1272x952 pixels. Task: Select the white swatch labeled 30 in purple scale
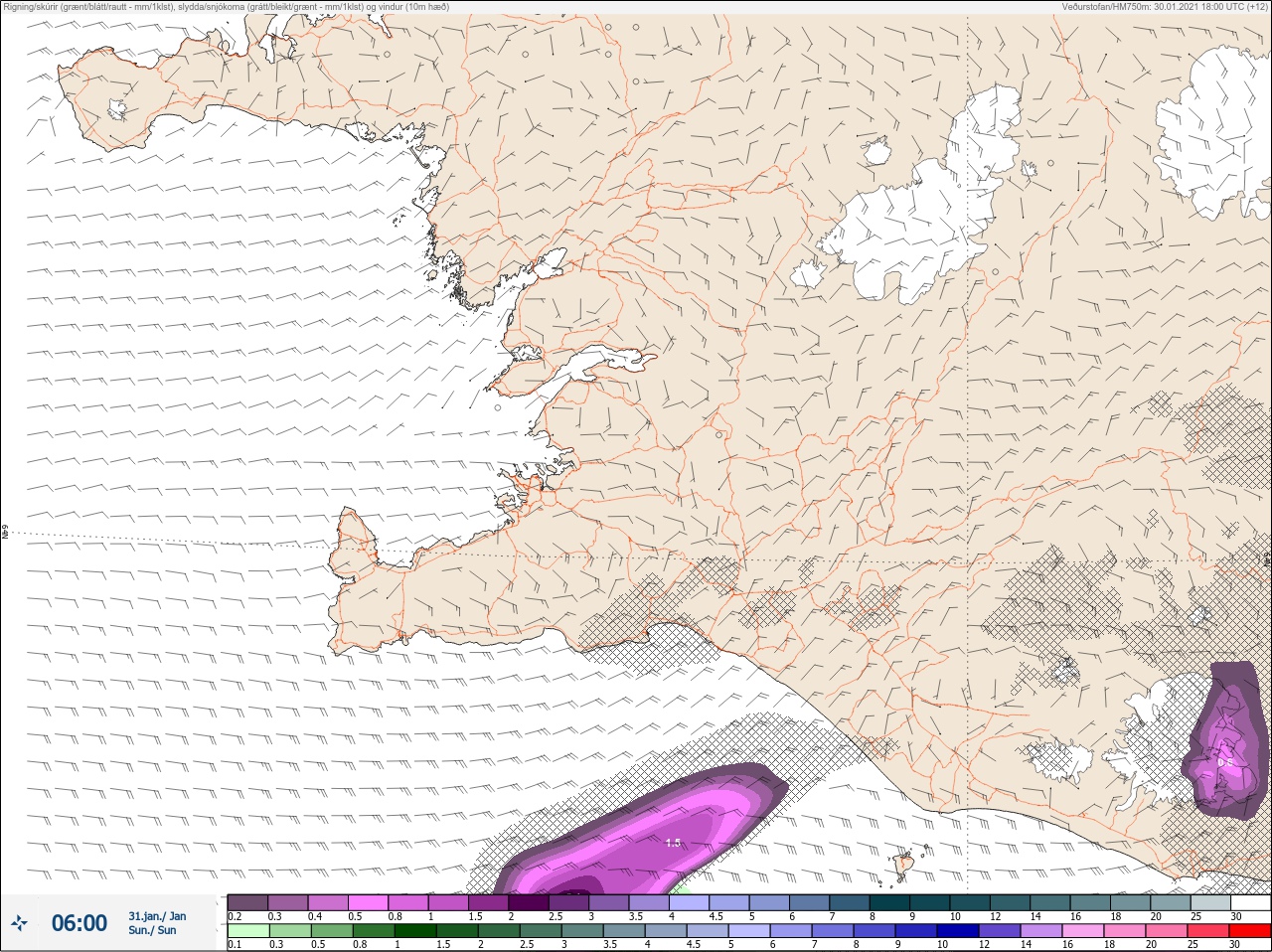[1249, 902]
